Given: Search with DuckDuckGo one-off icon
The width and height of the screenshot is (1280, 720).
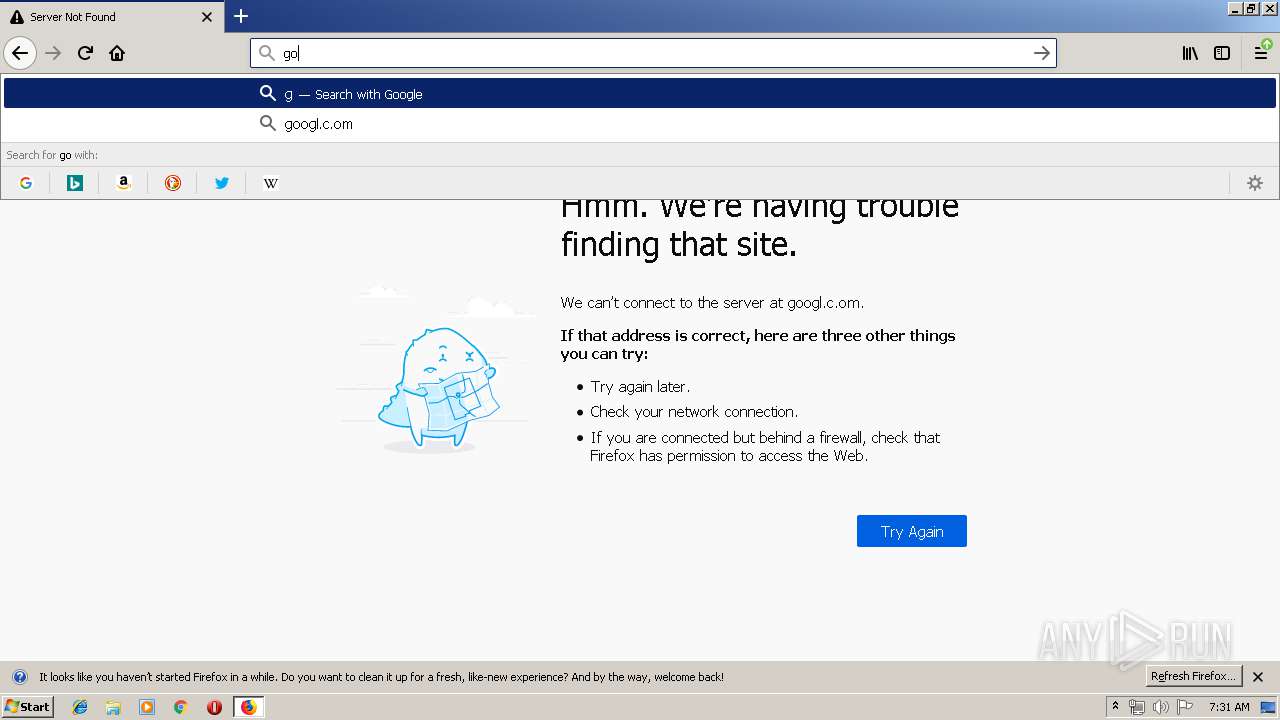Looking at the screenshot, I should (173, 183).
